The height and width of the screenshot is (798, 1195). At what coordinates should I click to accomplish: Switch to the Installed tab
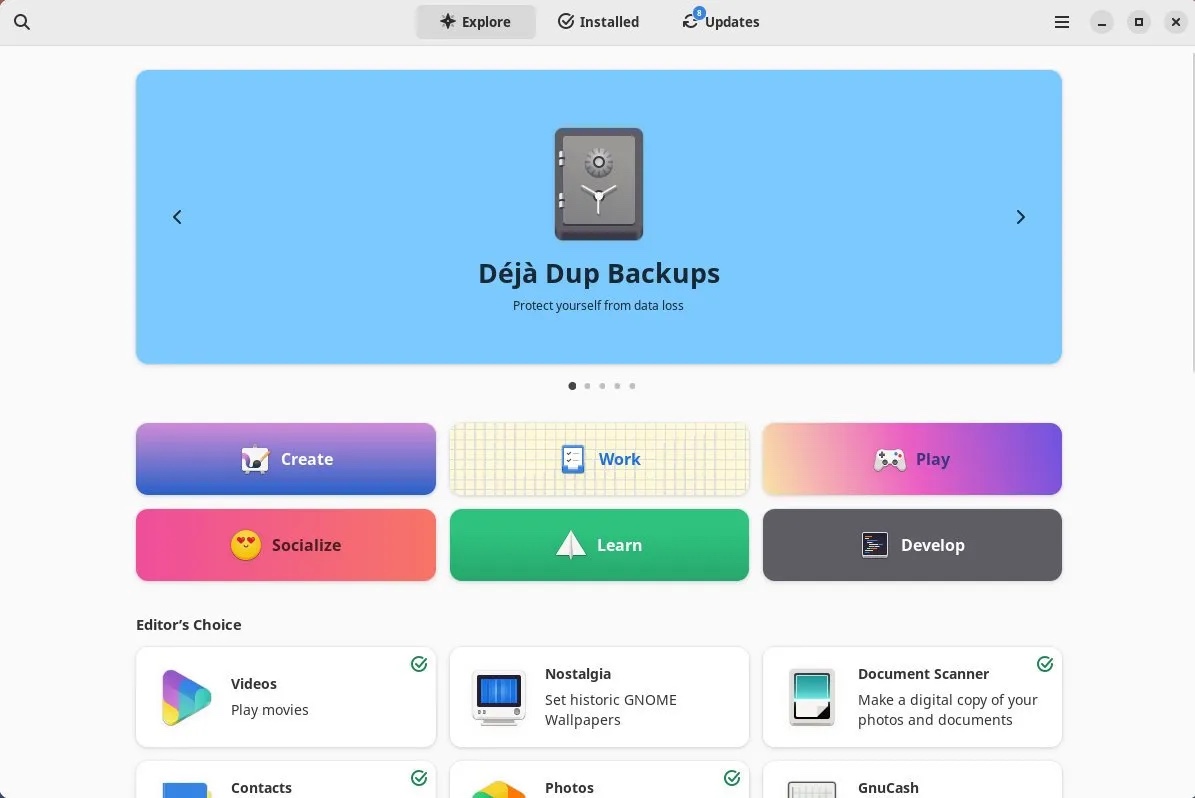tap(597, 21)
